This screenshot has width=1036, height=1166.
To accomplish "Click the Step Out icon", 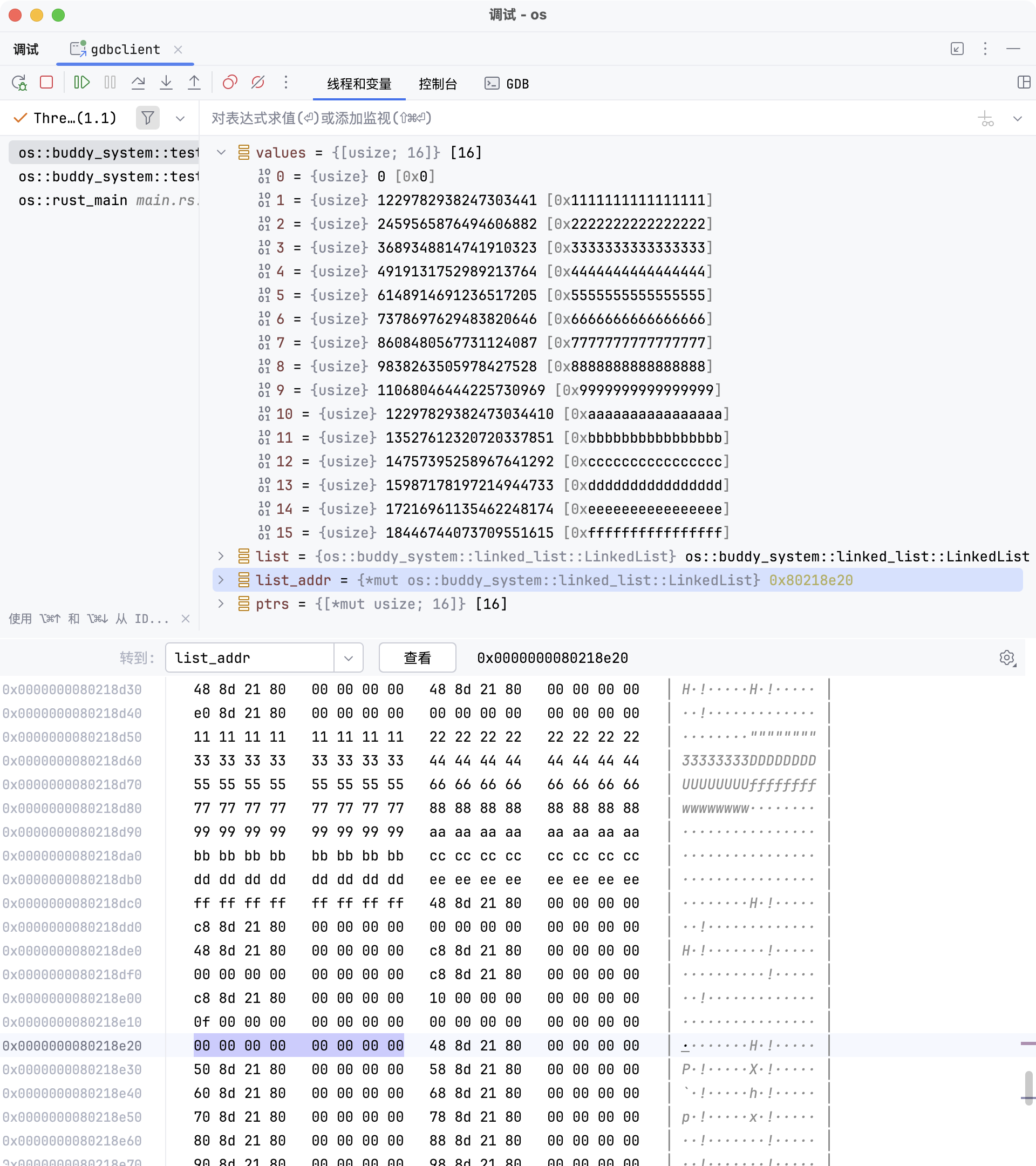I will coord(194,83).
